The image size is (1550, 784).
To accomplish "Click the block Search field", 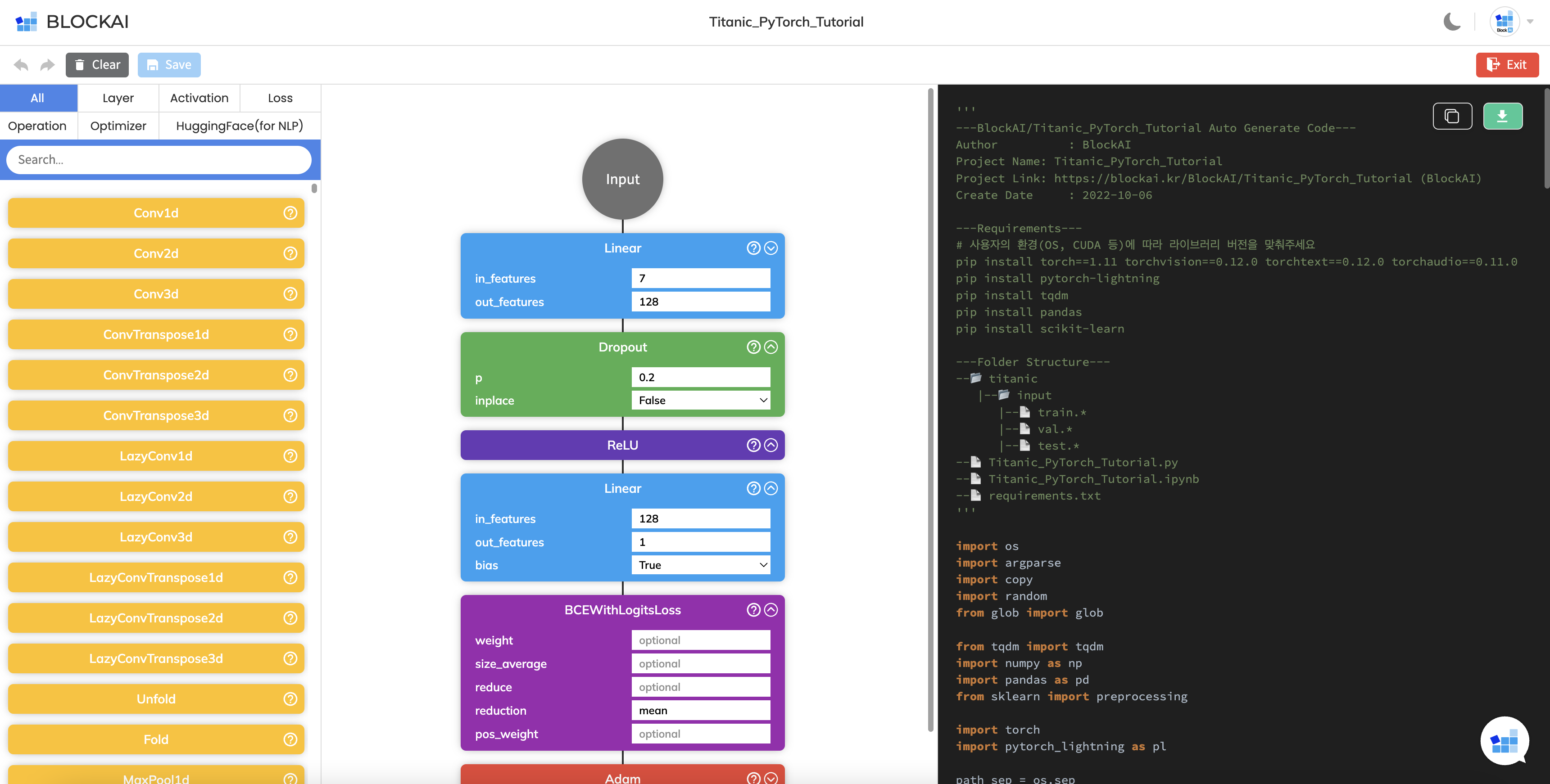I will (x=159, y=160).
